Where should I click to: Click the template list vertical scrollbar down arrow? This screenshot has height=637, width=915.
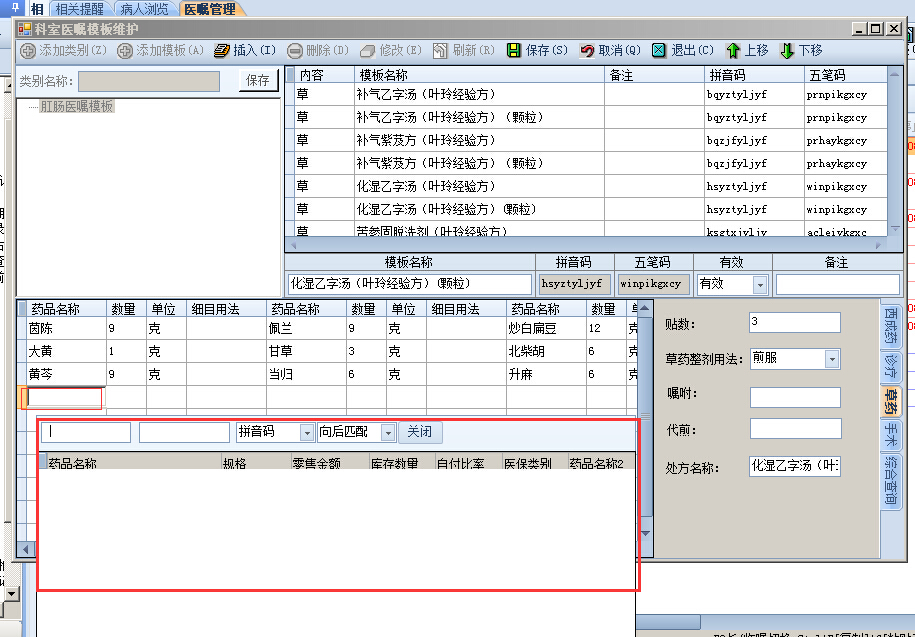click(x=895, y=229)
